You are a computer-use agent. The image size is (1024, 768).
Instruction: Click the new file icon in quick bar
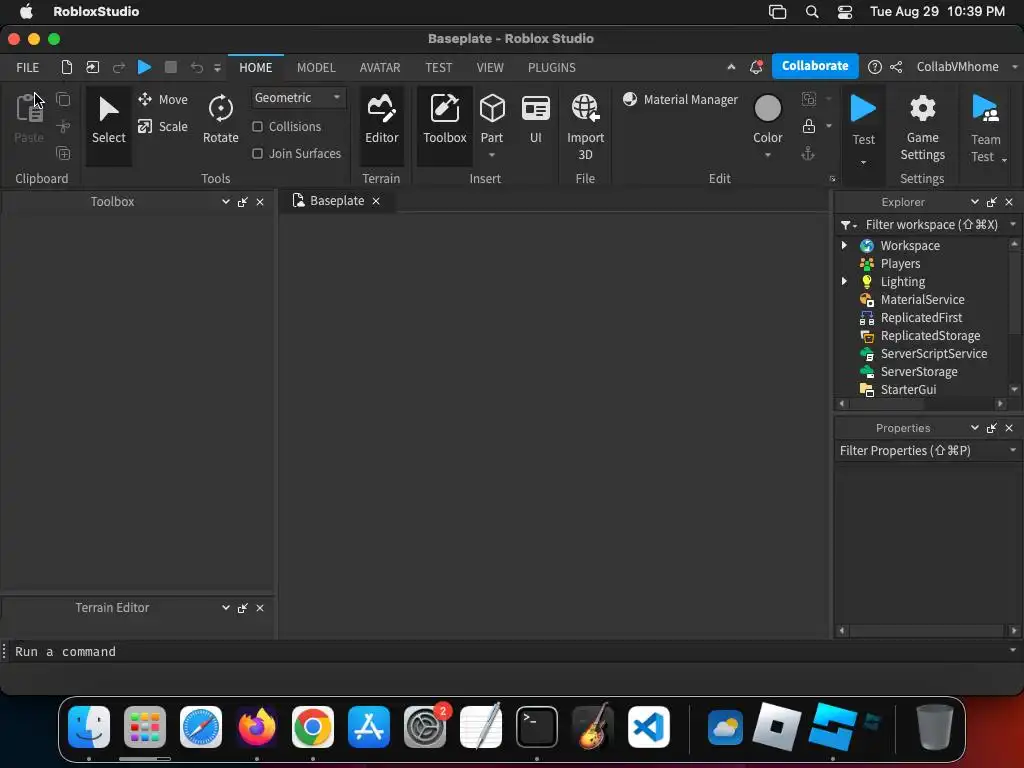click(66, 67)
